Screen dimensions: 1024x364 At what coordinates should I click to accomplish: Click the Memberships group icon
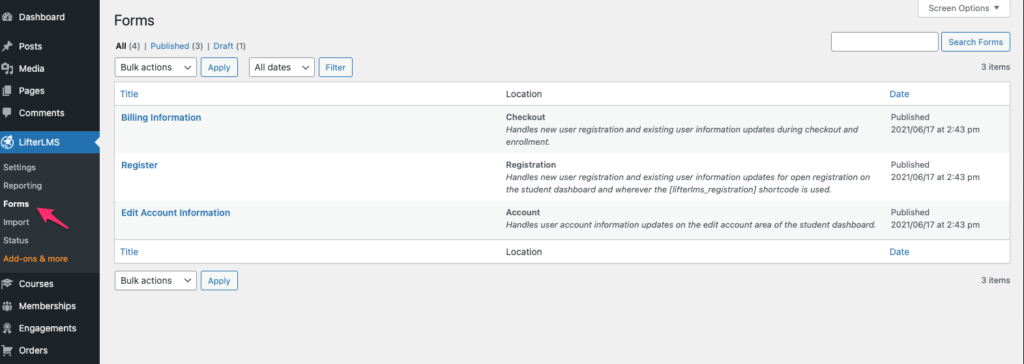(x=7, y=306)
